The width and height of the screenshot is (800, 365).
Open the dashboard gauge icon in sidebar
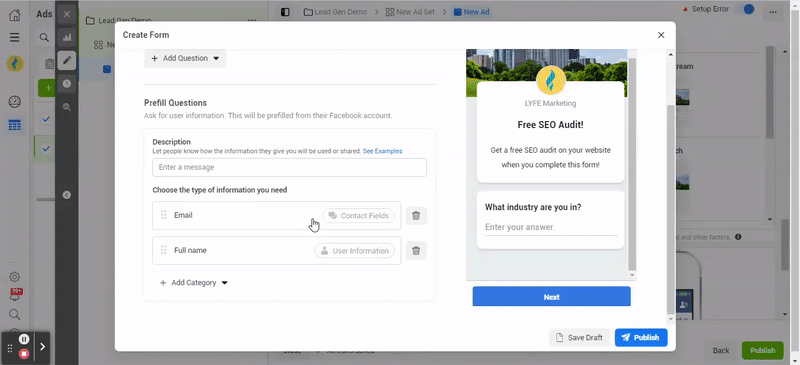click(15, 102)
